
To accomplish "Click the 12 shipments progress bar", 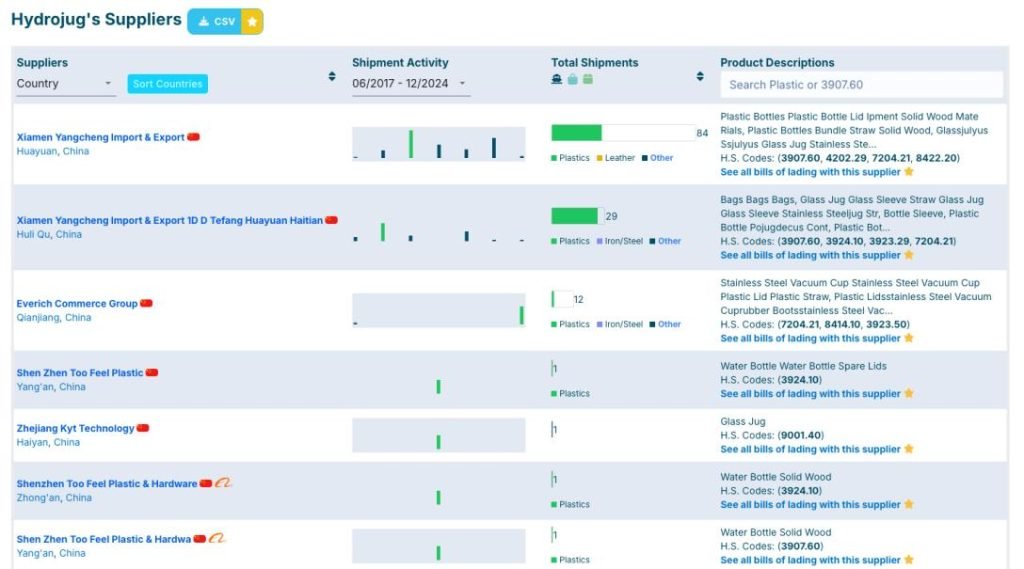I will [562, 299].
